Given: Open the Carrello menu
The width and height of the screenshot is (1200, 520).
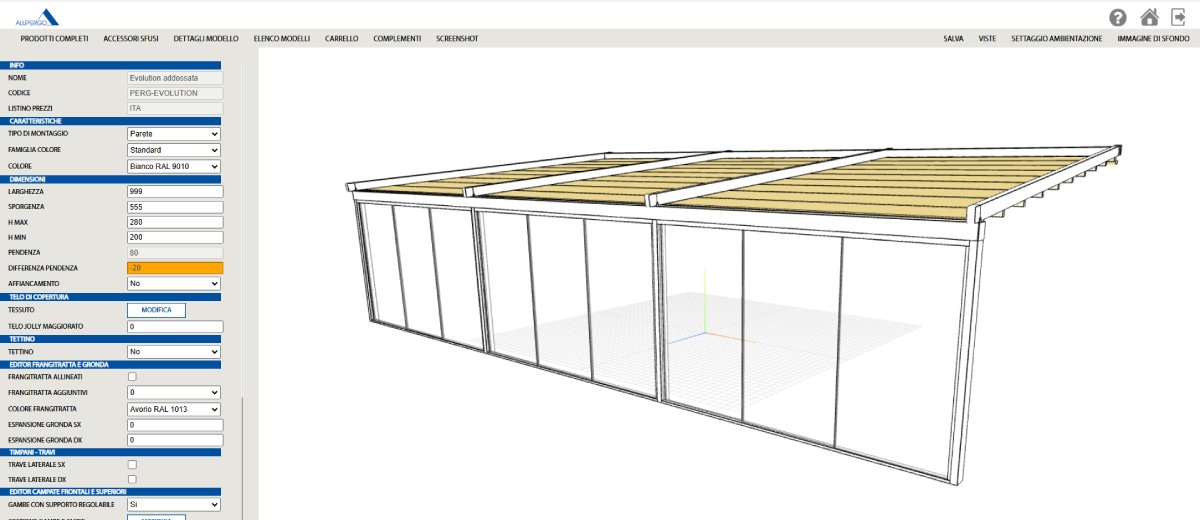Looking at the screenshot, I should pos(342,38).
